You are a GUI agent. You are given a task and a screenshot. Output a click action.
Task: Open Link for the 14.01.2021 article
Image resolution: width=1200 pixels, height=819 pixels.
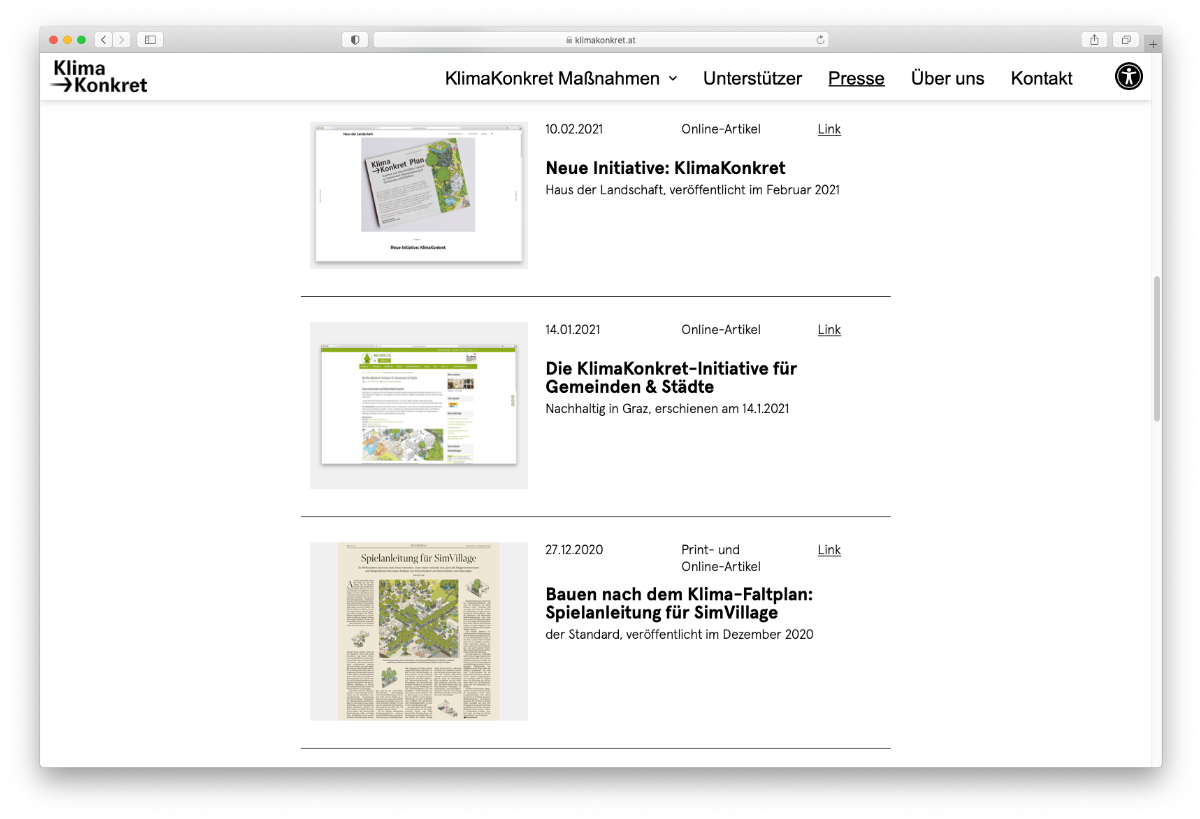[829, 329]
